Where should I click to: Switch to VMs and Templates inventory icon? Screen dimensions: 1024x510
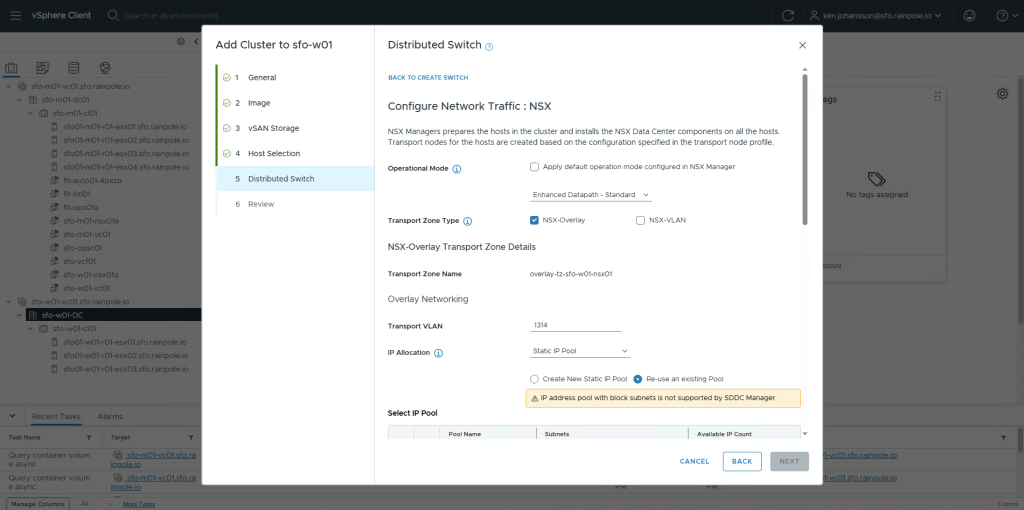point(43,68)
